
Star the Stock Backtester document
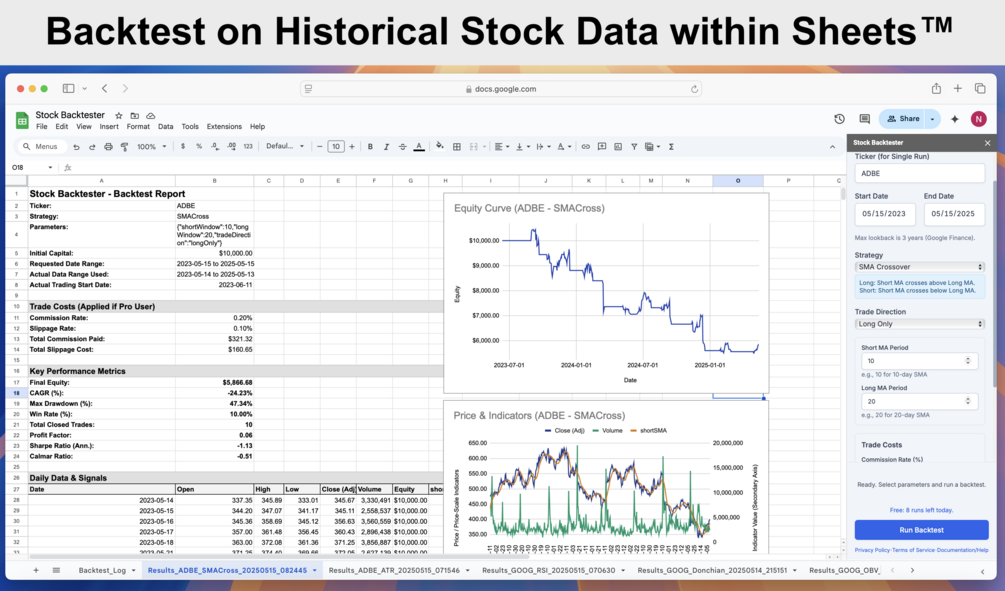point(119,115)
